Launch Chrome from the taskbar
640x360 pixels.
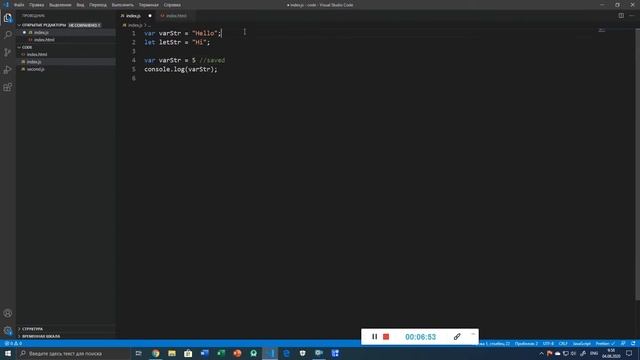tap(156, 353)
